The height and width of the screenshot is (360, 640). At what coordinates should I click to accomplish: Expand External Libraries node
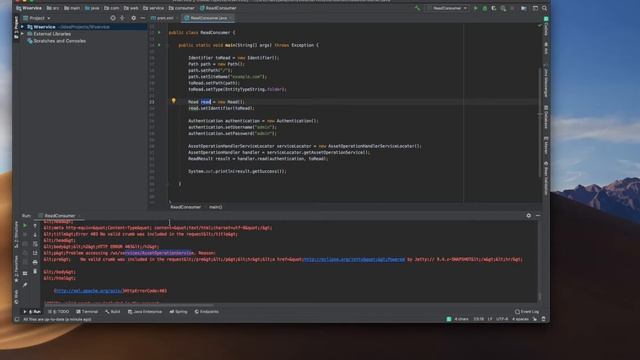22,34
